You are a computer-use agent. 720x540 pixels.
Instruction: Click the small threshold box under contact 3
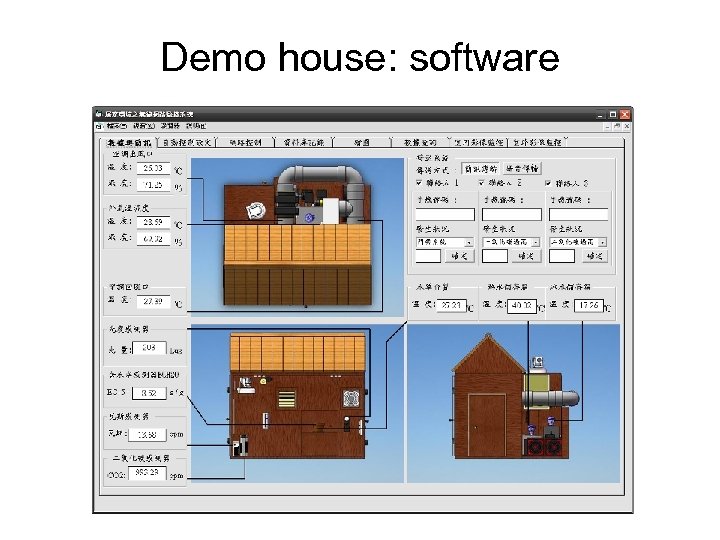562,256
